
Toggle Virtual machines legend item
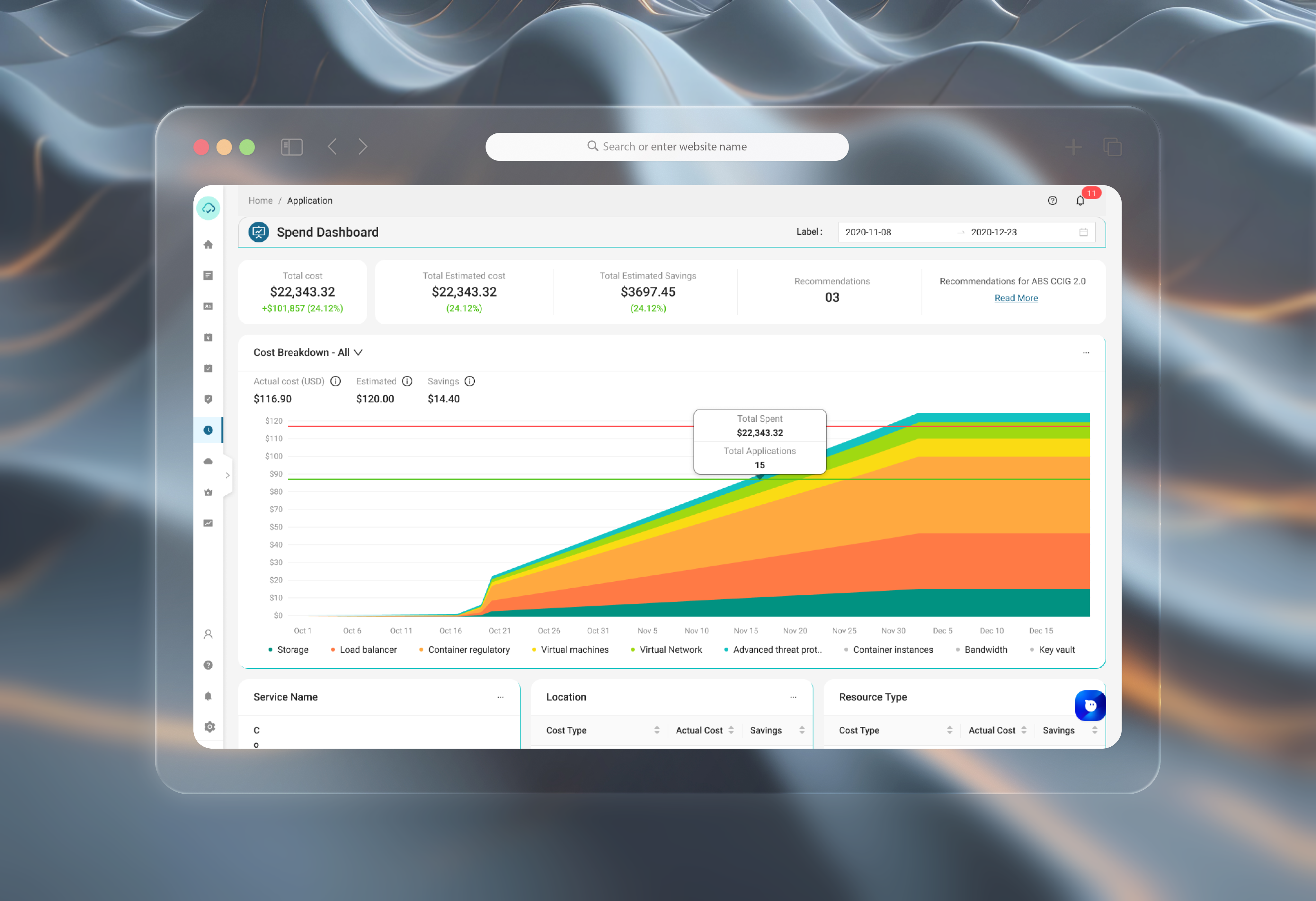(570, 649)
